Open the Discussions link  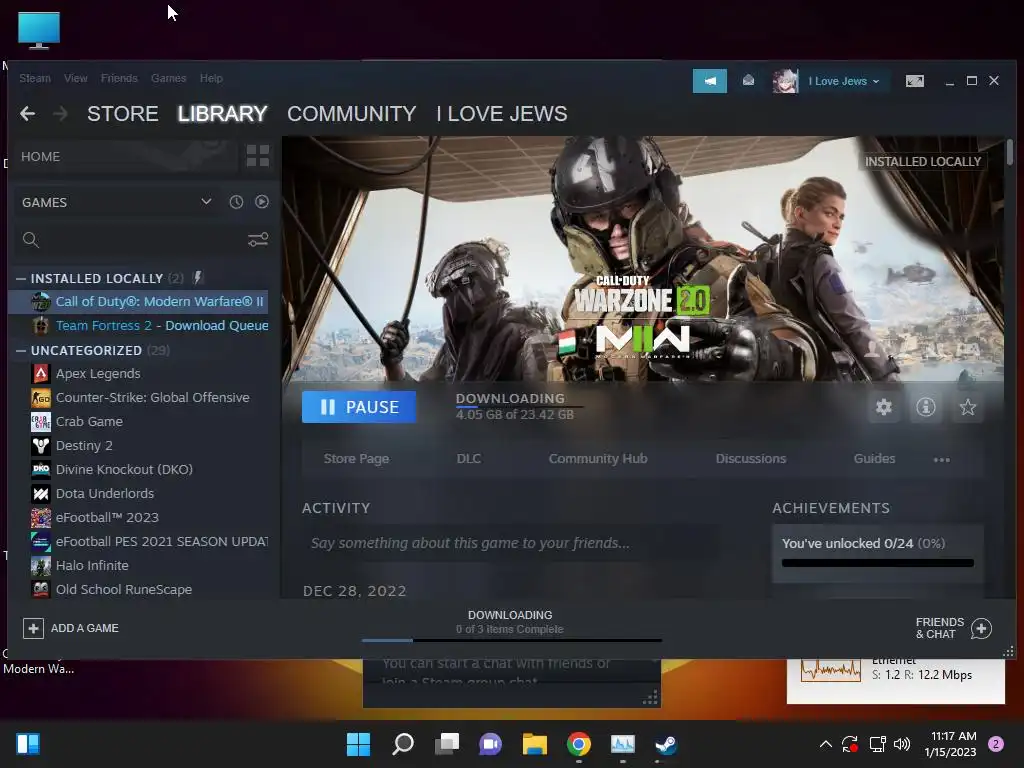[x=750, y=458]
